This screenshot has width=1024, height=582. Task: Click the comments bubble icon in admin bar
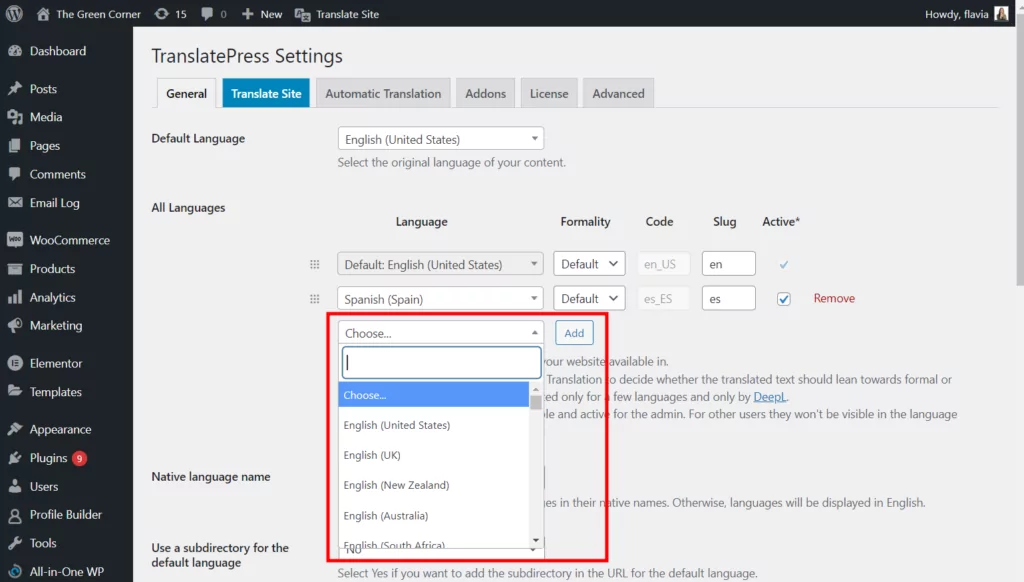[x=207, y=14]
